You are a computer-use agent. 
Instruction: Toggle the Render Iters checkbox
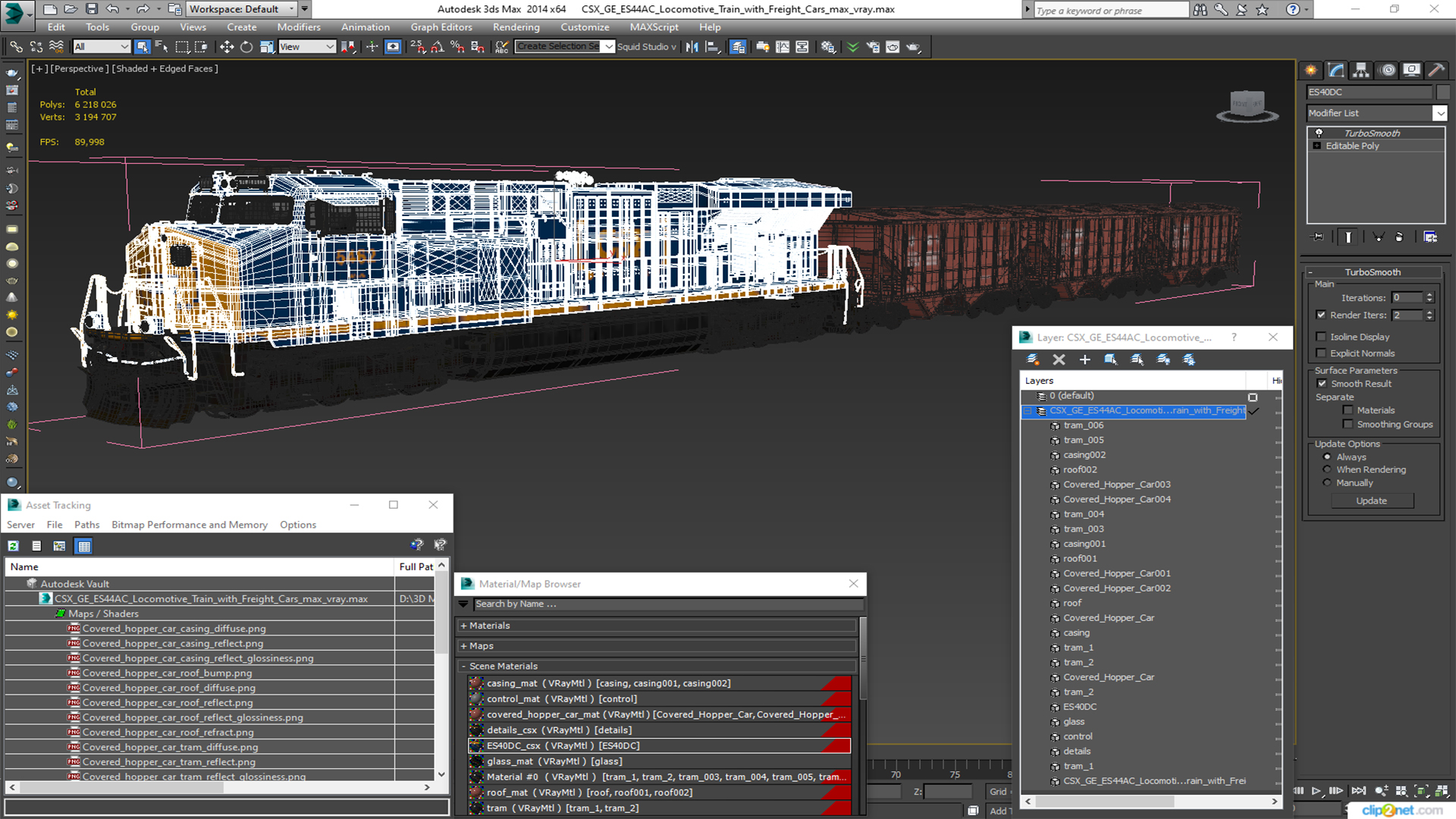[1321, 315]
